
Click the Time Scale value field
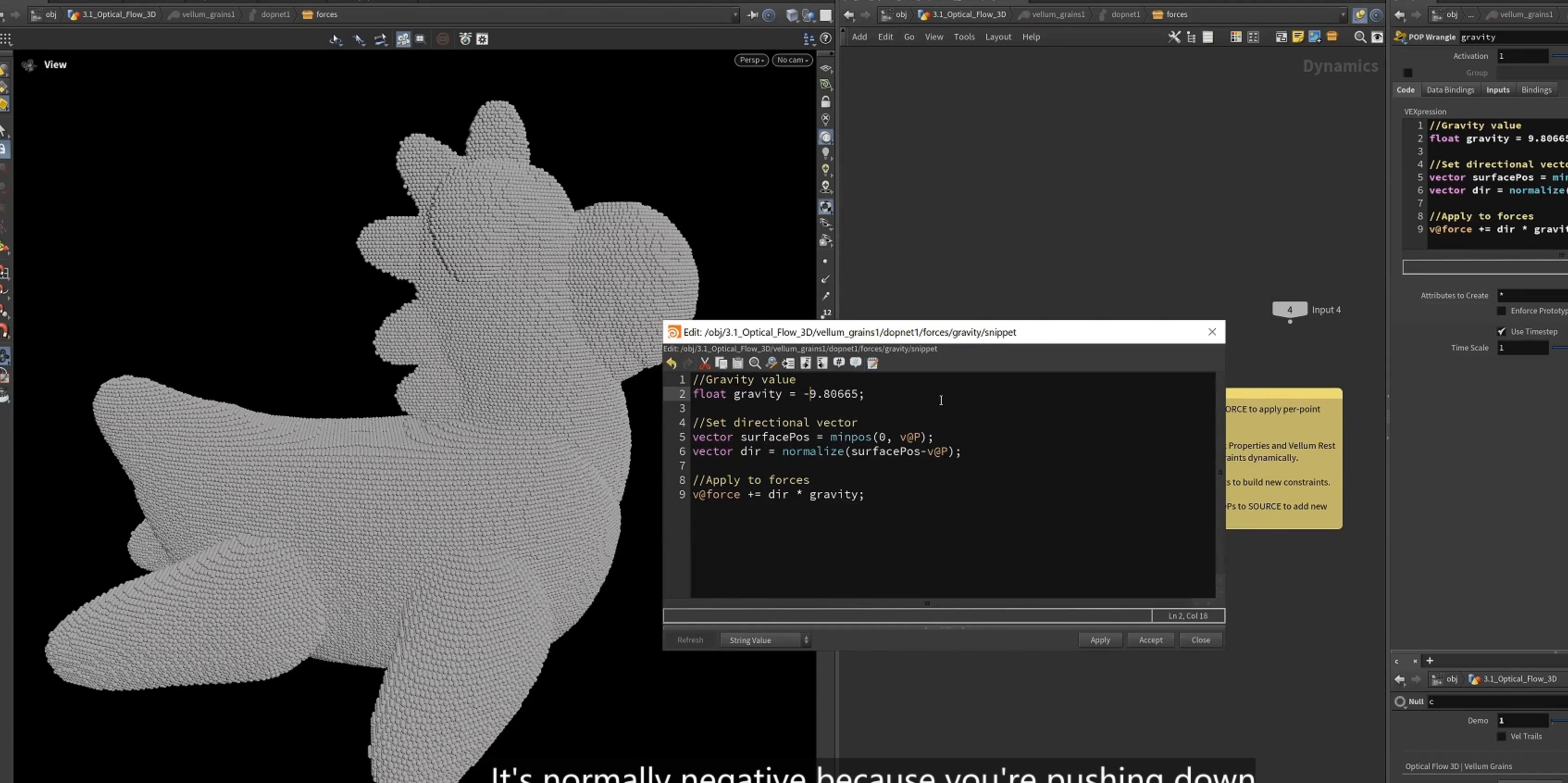coord(1523,348)
